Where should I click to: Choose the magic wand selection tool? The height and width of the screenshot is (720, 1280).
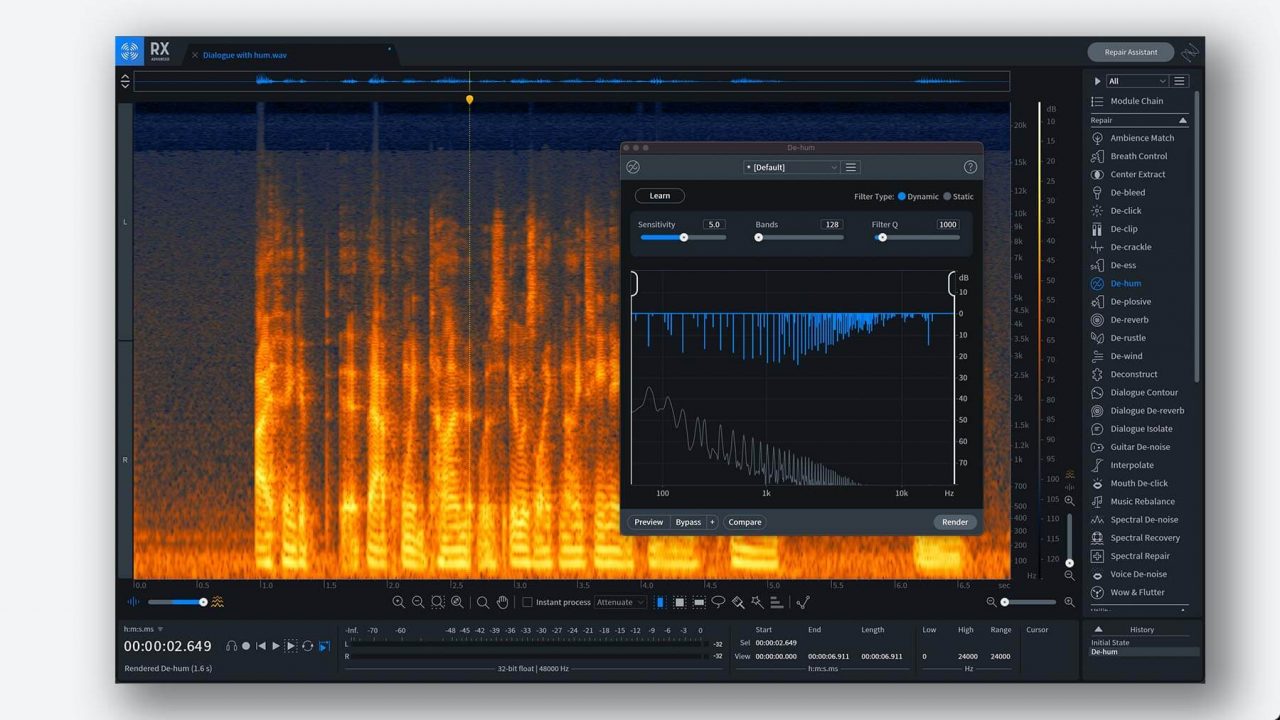pyautogui.click(x=758, y=602)
